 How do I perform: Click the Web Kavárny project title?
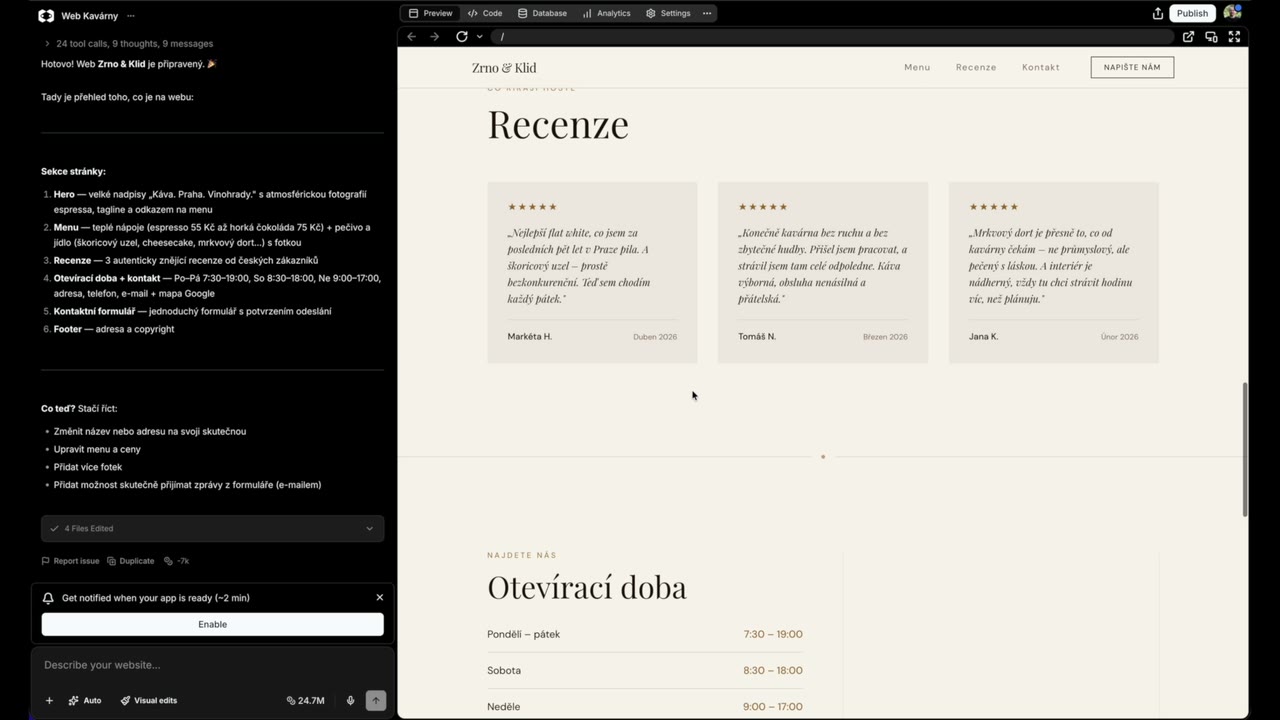(x=89, y=16)
